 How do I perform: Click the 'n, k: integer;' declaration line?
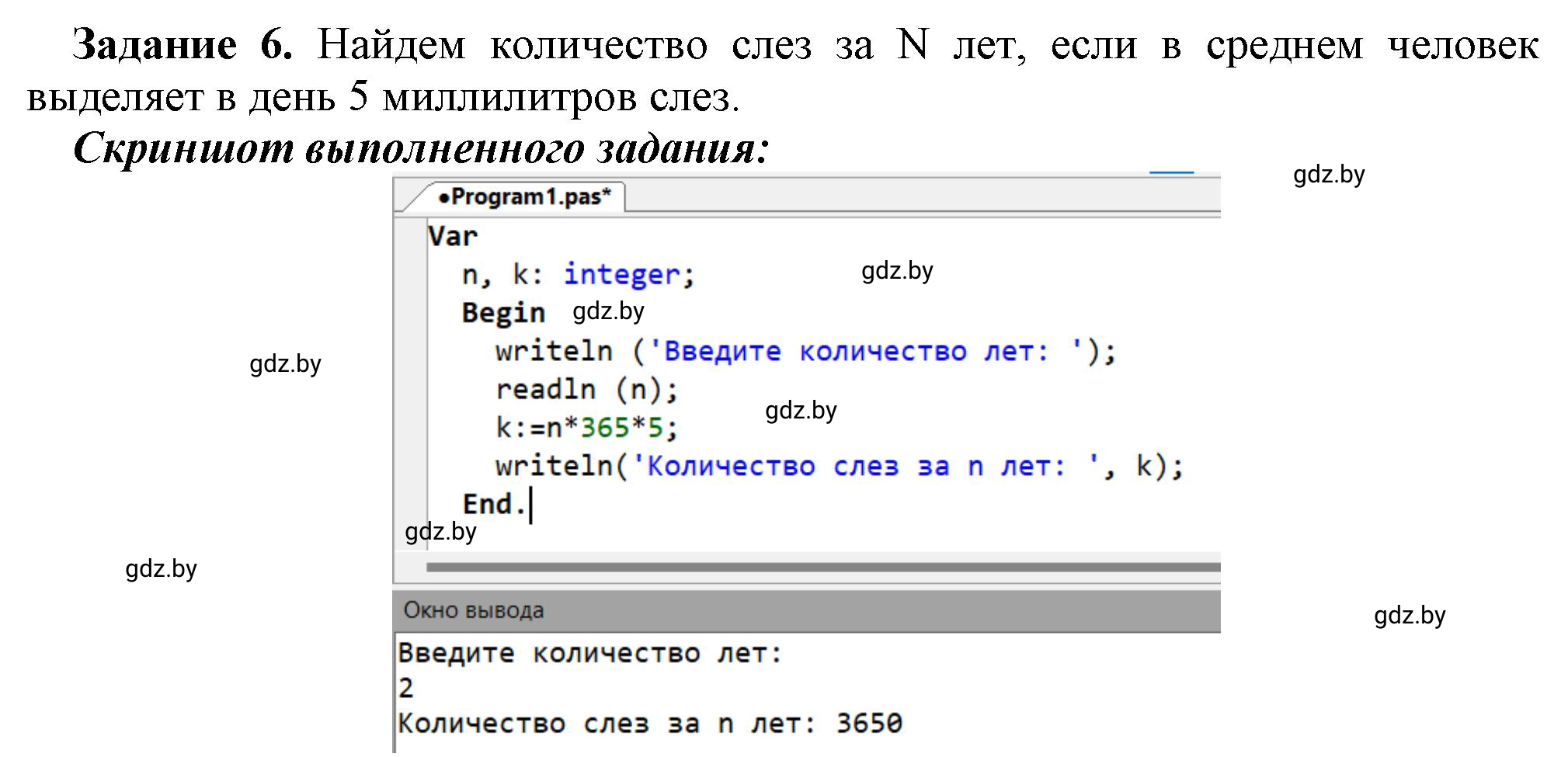[x=578, y=275]
